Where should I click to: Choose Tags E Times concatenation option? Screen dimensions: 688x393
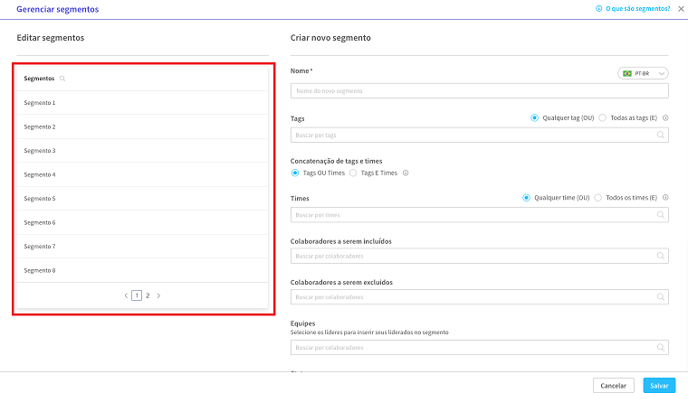(x=353, y=173)
